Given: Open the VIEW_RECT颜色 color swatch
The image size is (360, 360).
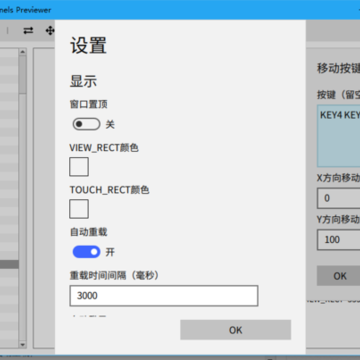Looking at the screenshot, I should 79,167.
